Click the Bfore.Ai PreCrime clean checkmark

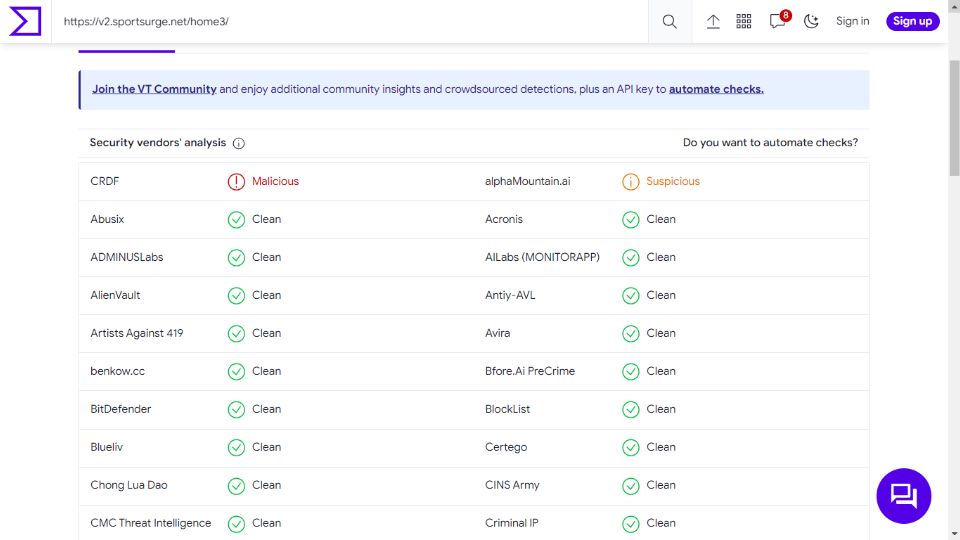(x=631, y=372)
